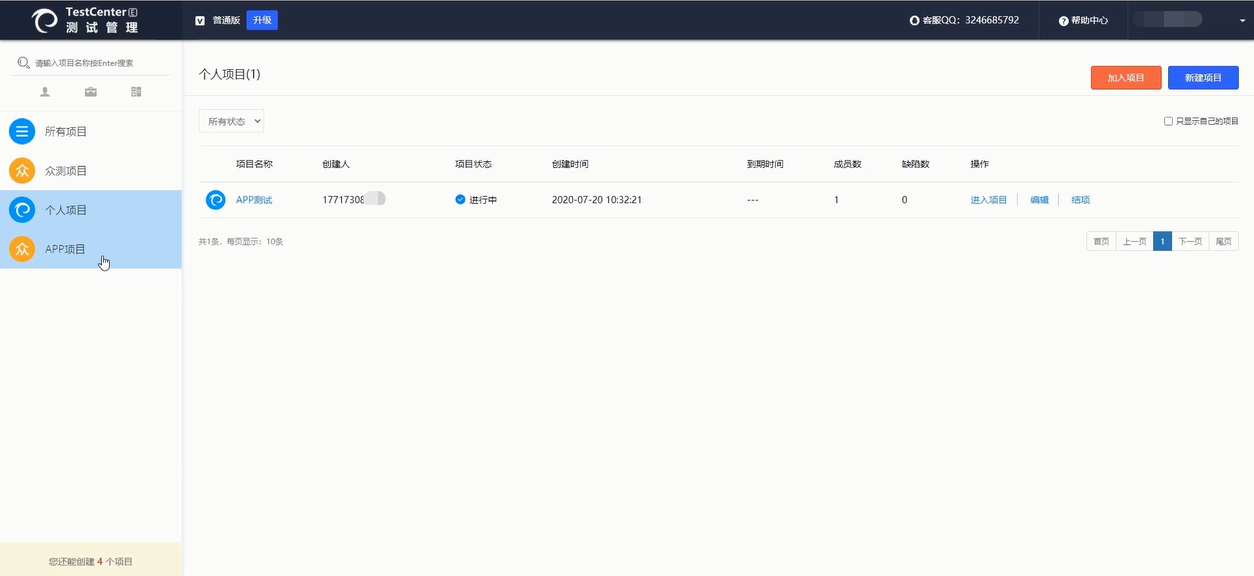
Task: Toggle 只显示自己的项目 checkbox
Action: tap(1168, 121)
